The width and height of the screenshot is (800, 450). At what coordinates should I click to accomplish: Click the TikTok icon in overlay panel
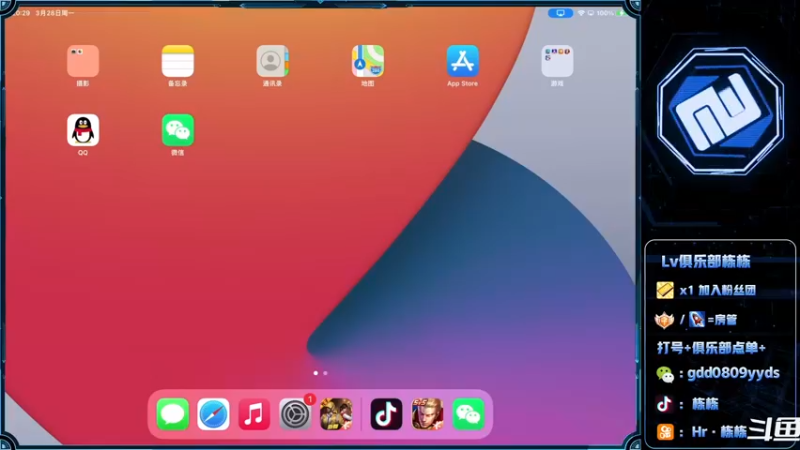(664, 404)
